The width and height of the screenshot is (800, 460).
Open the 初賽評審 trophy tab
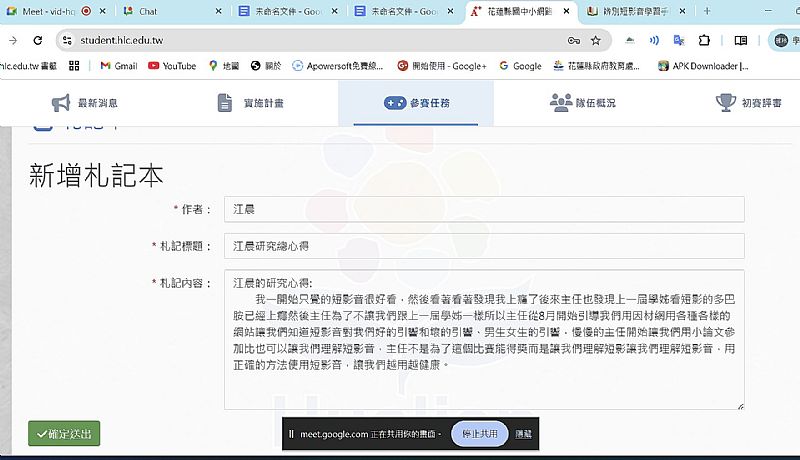748,103
